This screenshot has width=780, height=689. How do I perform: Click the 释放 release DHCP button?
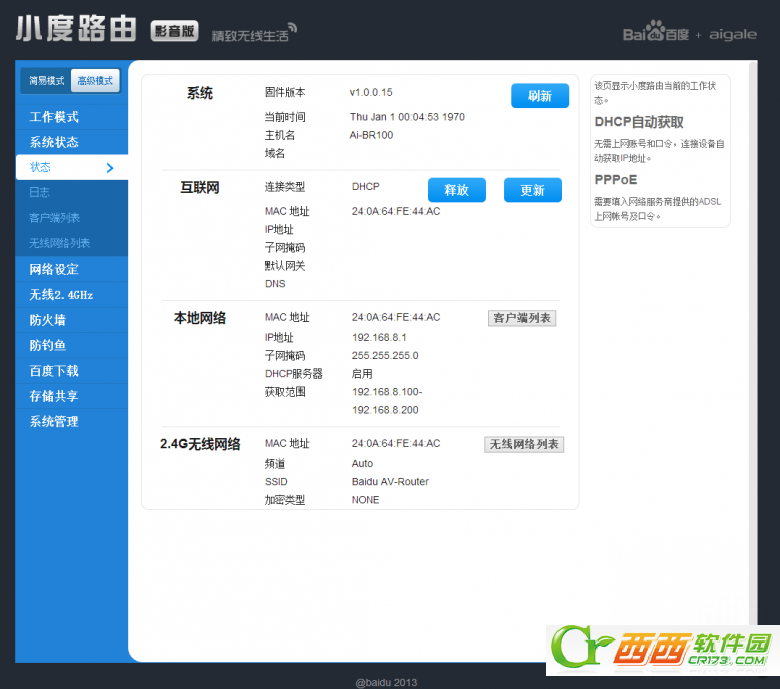(457, 190)
